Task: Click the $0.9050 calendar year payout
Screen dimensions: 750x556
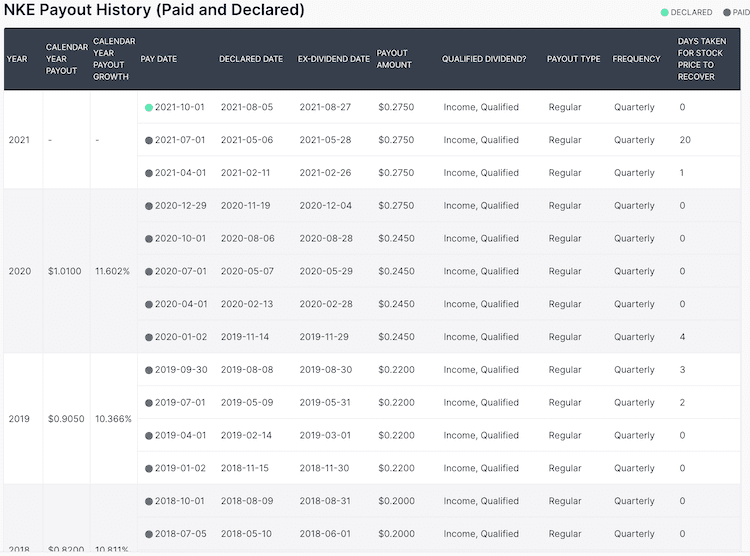Action: [x=66, y=419]
